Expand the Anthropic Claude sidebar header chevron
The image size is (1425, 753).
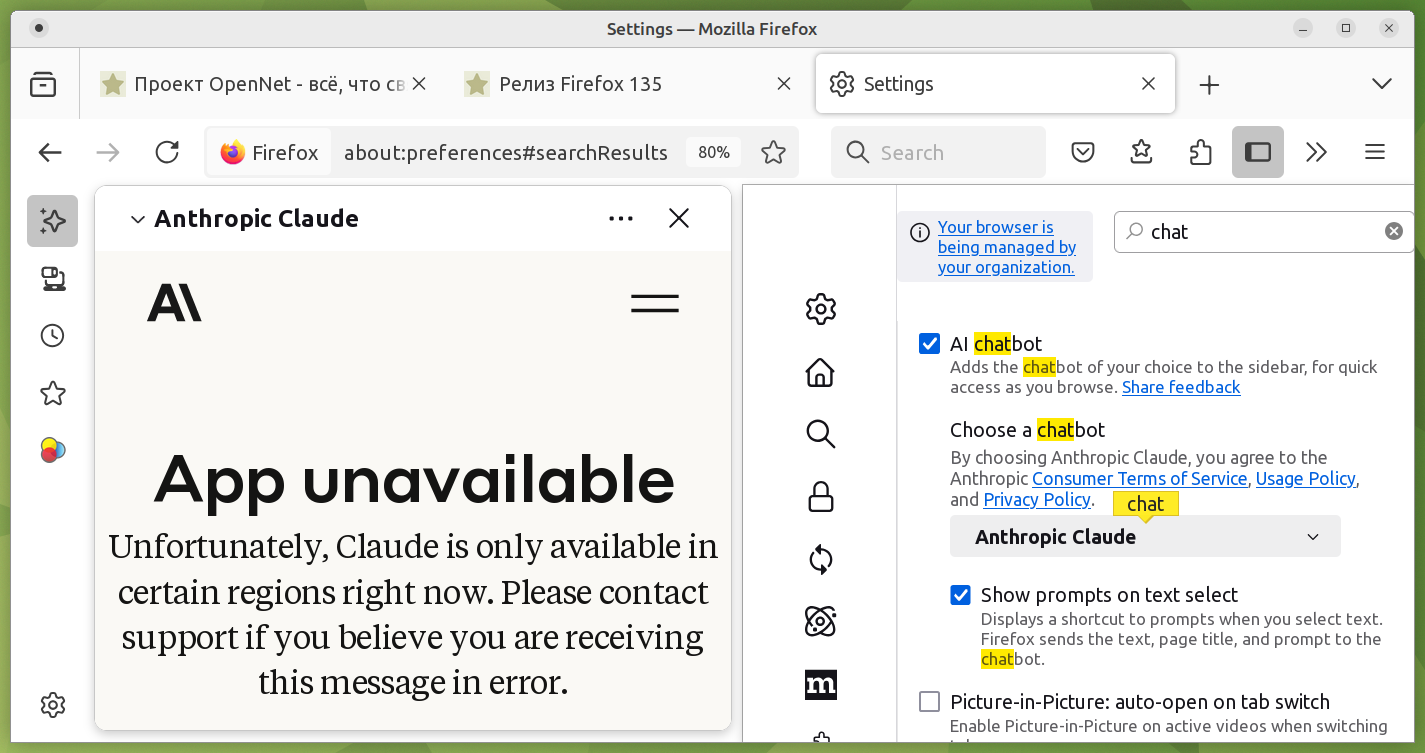[x=138, y=220]
